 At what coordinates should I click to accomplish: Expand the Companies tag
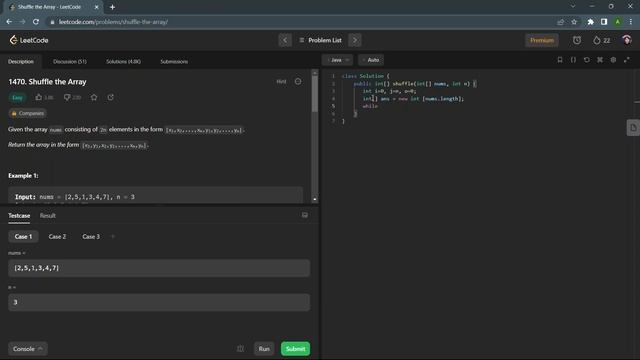click(x=28, y=113)
